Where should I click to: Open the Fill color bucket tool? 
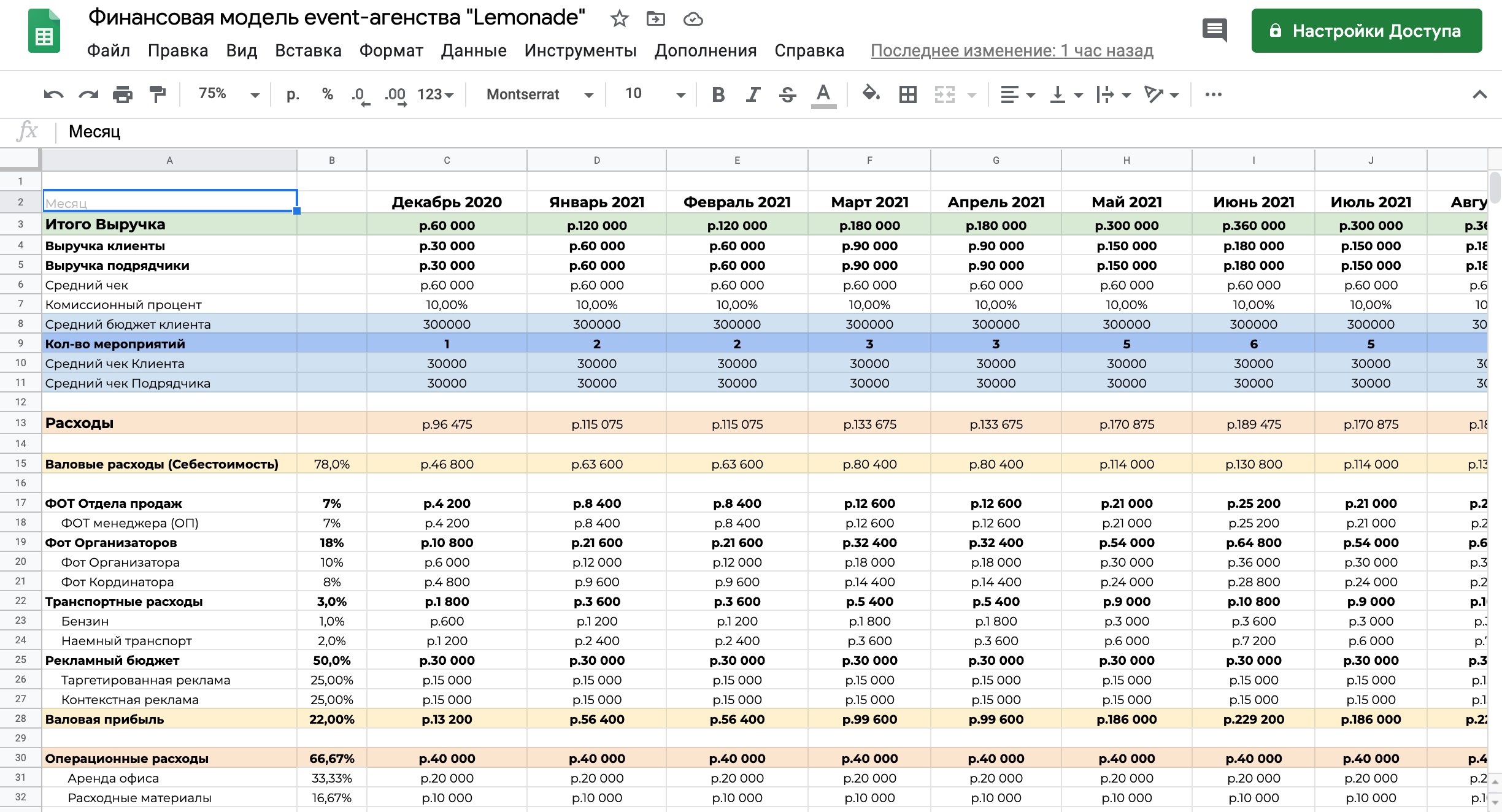(x=871, y=94)
